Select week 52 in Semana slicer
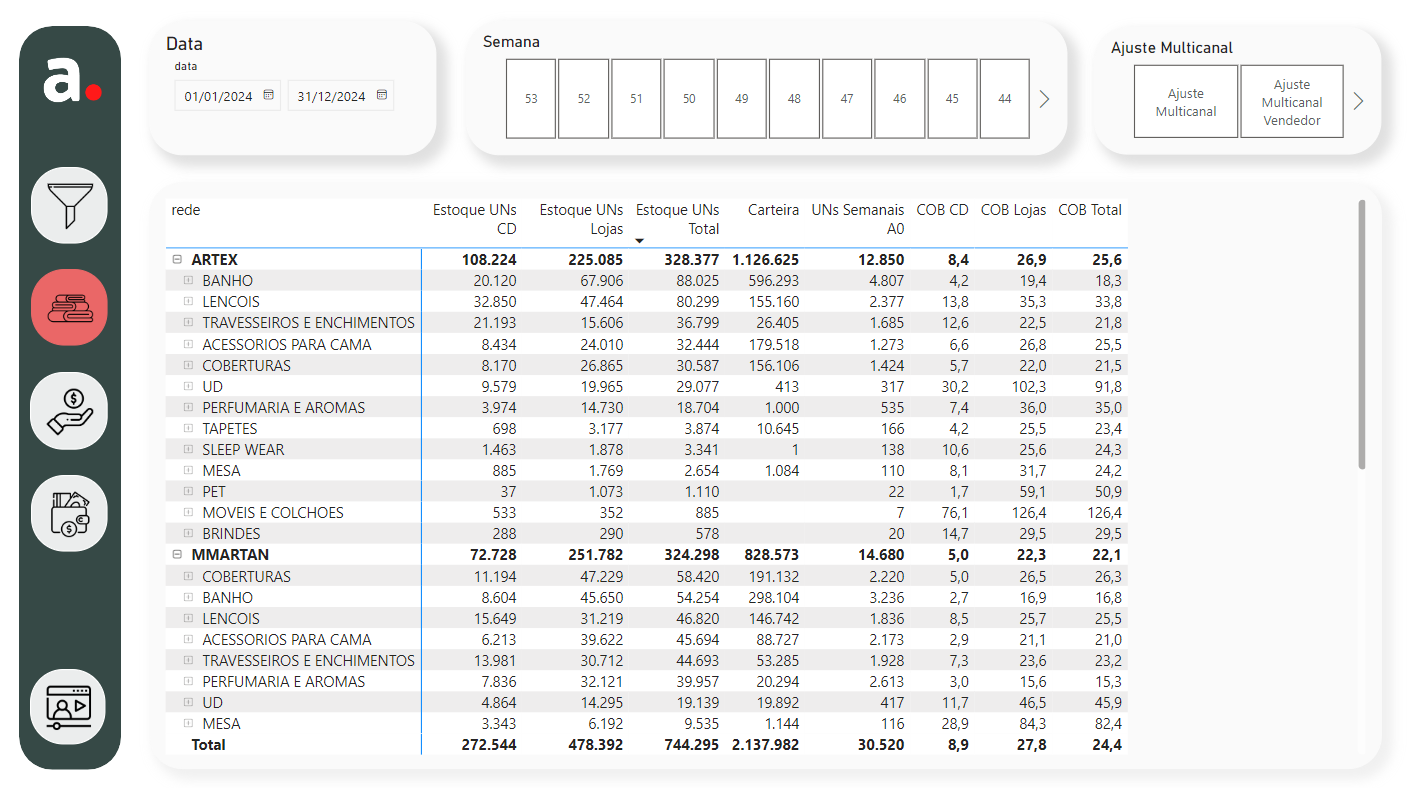This screenshot has height=788, width=1408. coord(584,99)
